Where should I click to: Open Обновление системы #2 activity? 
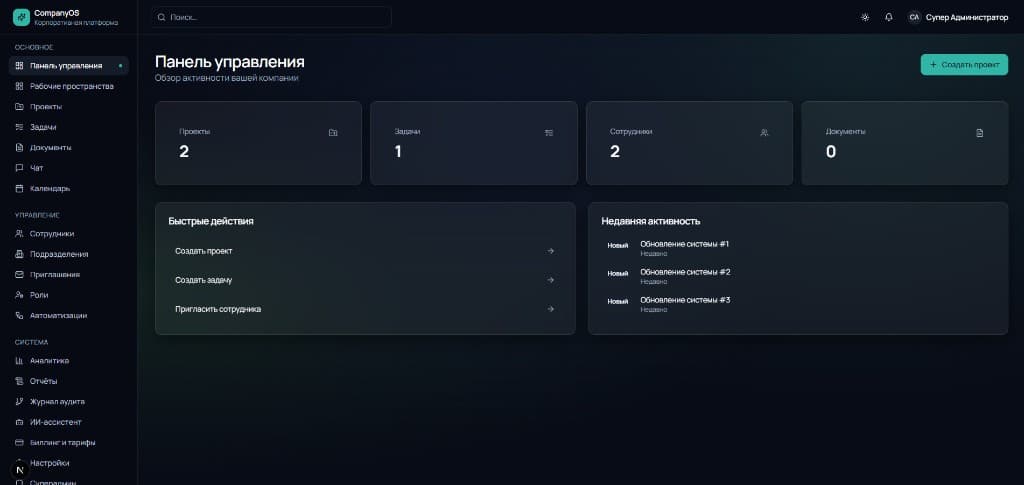click(685, 272)
